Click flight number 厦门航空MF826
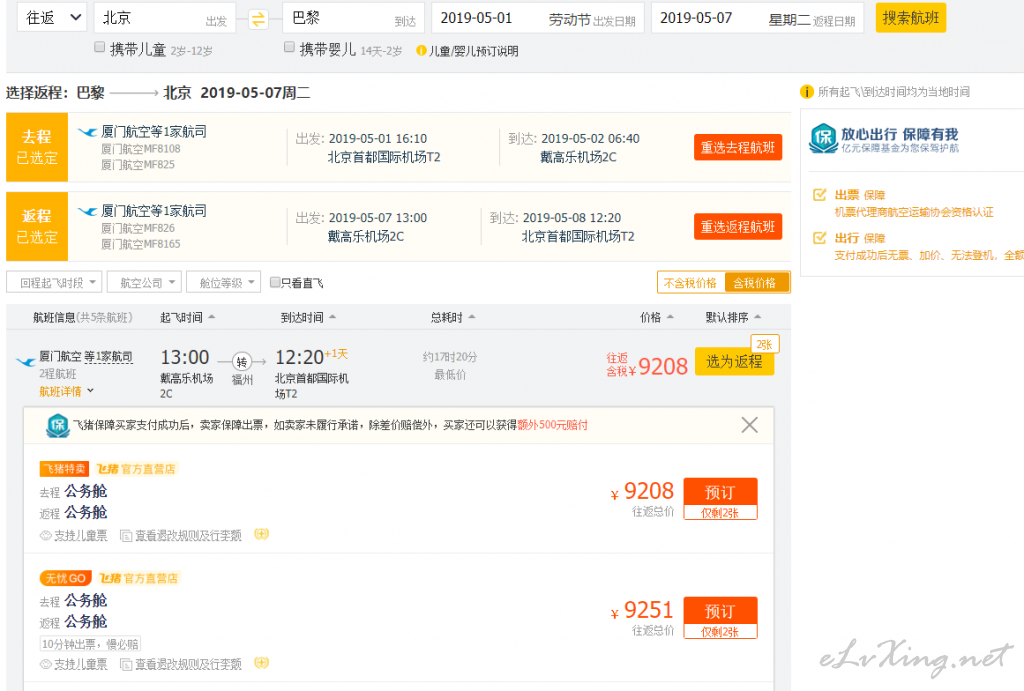This screenshot has height=691, width=1024. 138,228
